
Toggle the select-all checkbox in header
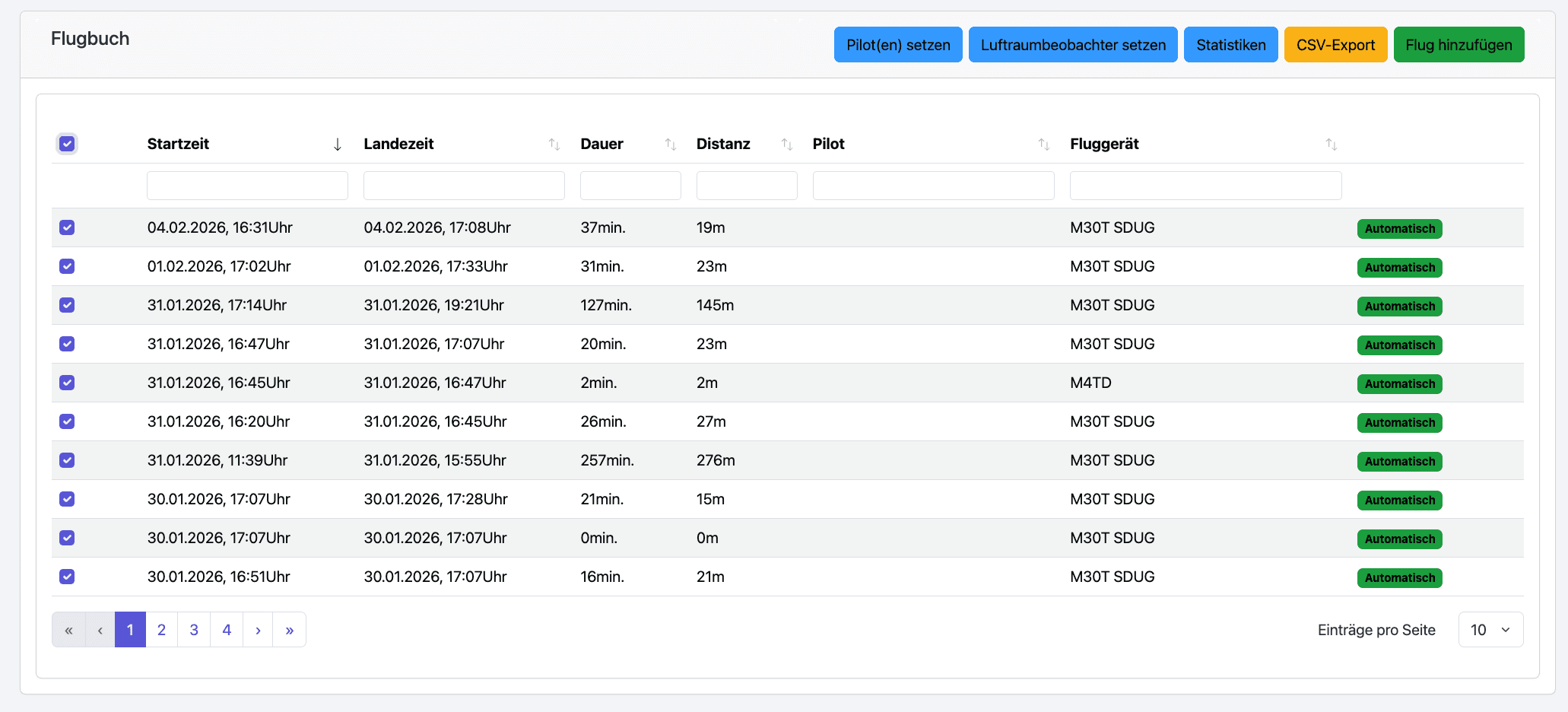(x=67, y=144)
